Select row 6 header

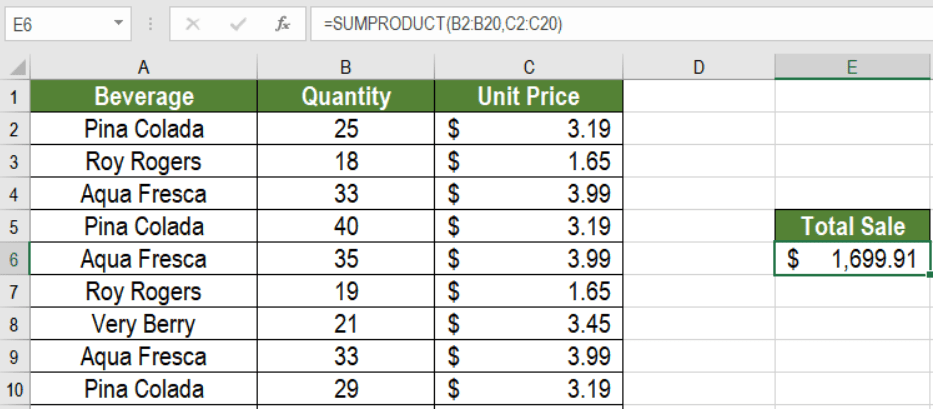tap(15, 259)
